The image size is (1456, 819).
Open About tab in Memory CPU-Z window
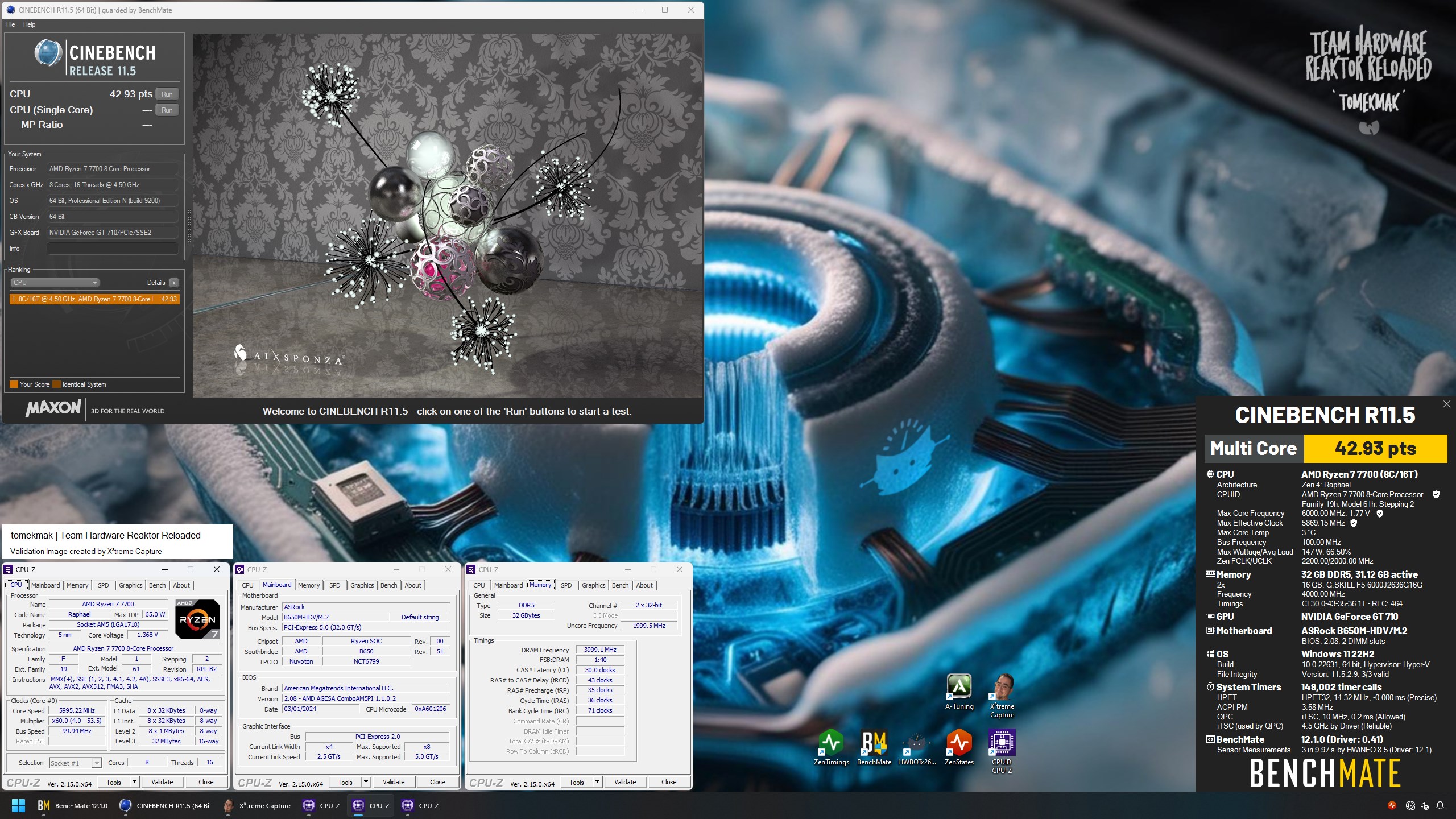pyautogui.click(x=644, y=585)
